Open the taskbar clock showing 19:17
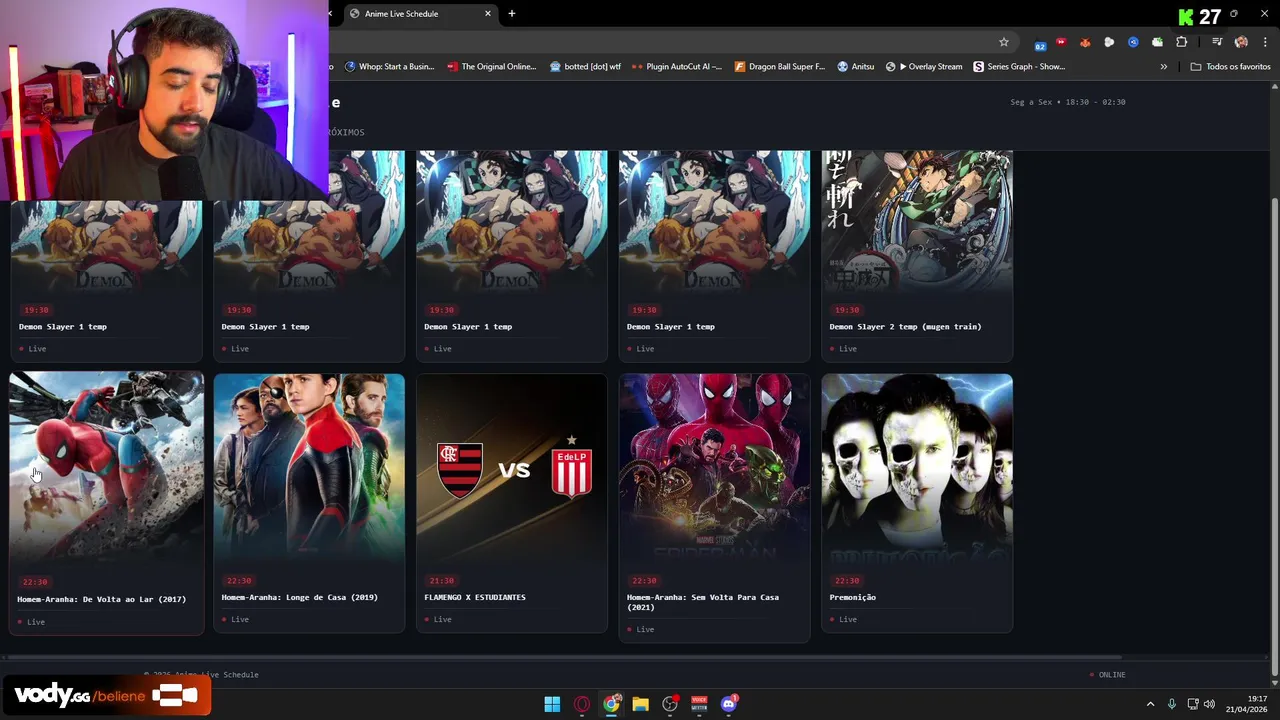1280x720 pixels. coord(1248,704)
